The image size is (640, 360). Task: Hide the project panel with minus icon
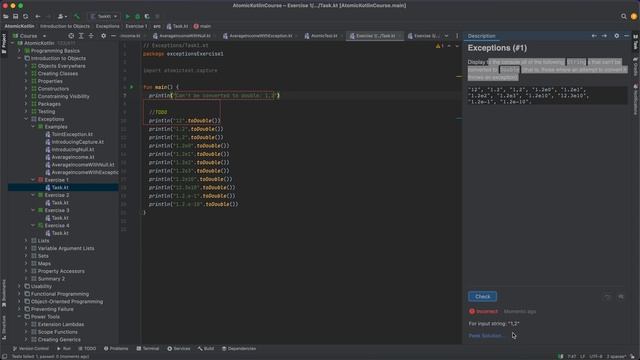113,36
